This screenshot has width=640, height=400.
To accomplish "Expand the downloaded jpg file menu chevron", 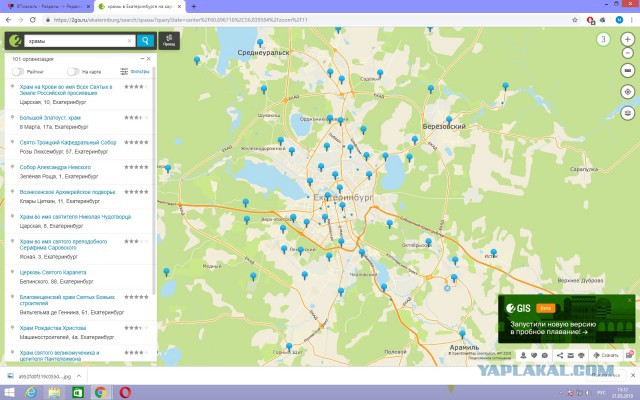I will (79, 376).
